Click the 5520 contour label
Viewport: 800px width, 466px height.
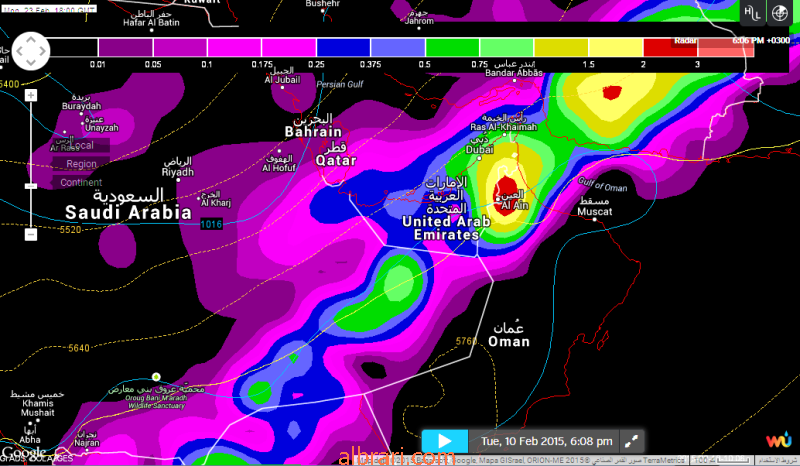70,230
